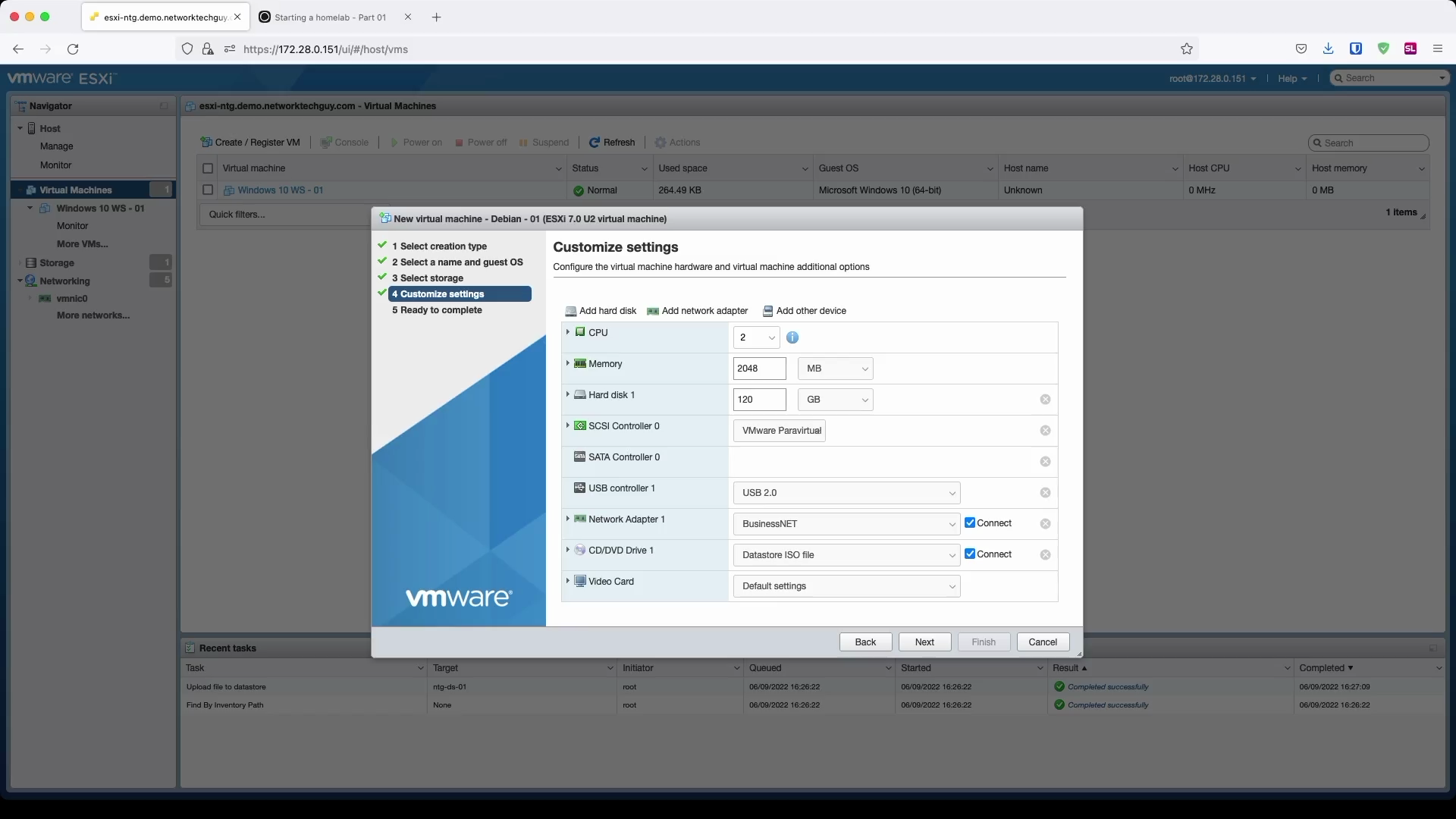Remove Hard disk 1 device

click(1045, 400)
